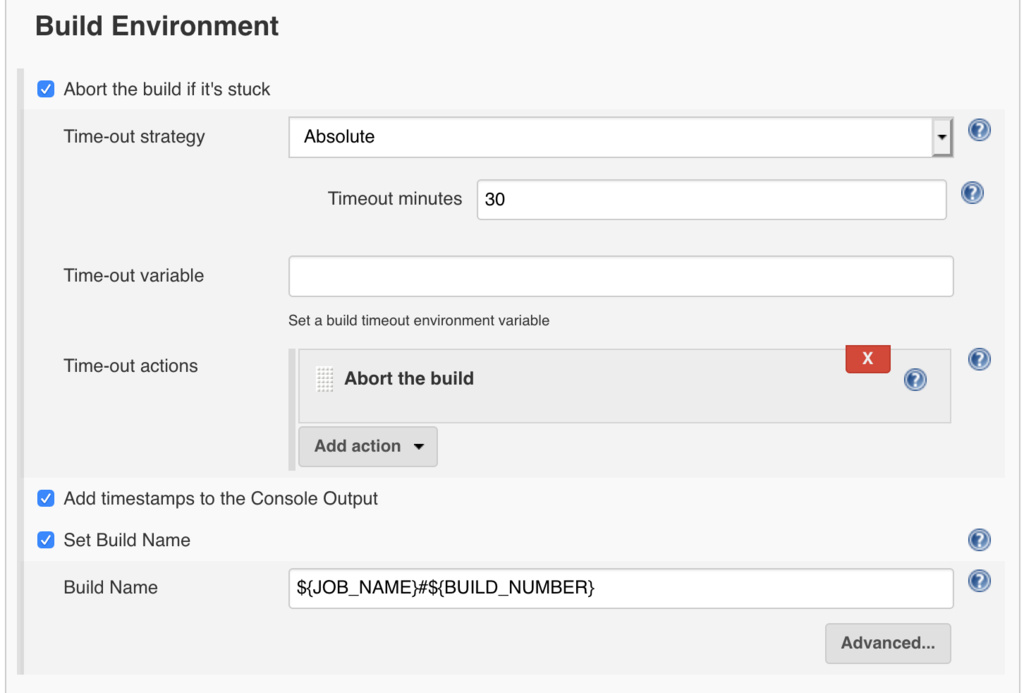The height and width of the screenshot is (693, 1024).
Task: Open help for the Build Name field
Action: (x=979, y=581)
